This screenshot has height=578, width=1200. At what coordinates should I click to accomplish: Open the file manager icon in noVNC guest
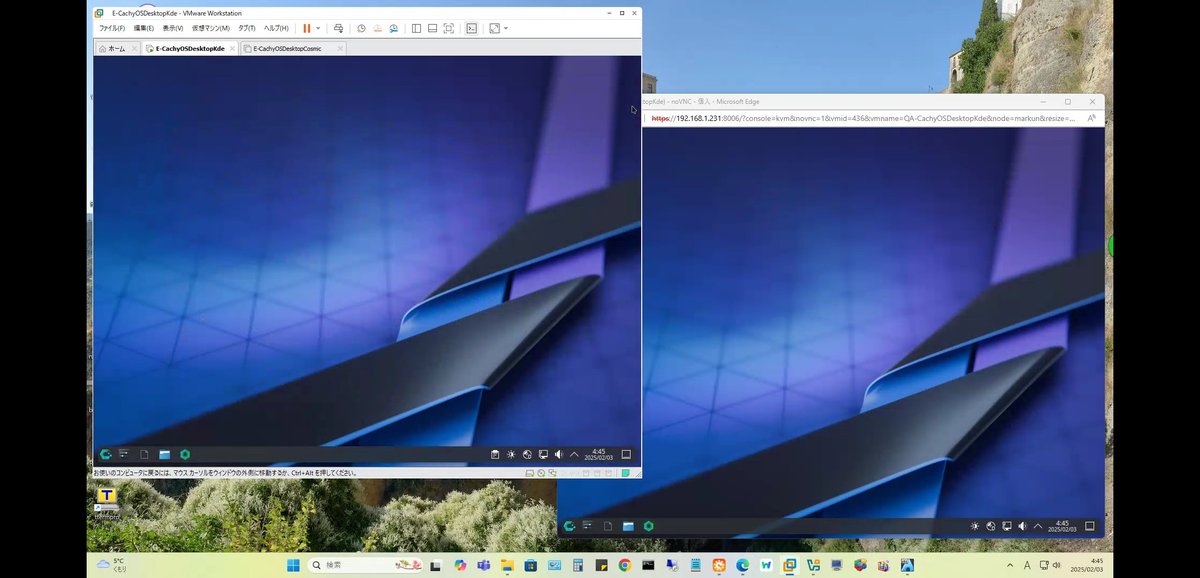tap(628, 526)
